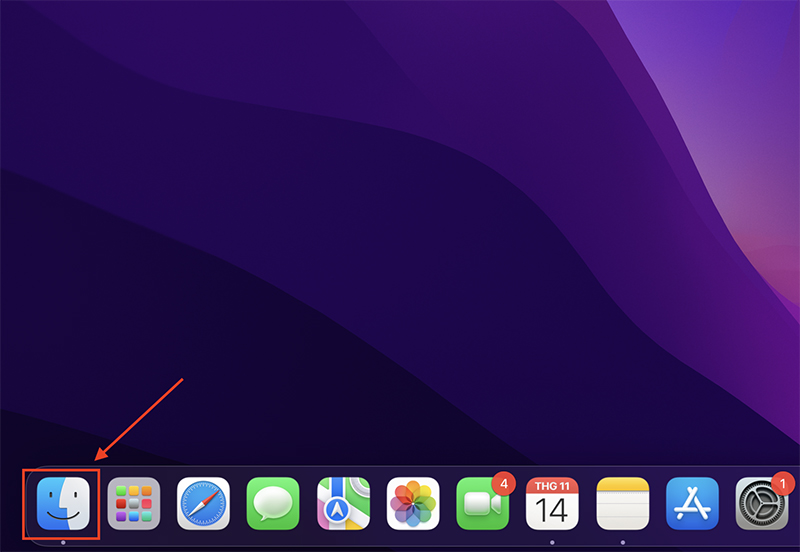Click the THG 11 header on Calendar
Image resolution: width=800 pixels, height=552 pixels.
point(552,486)
